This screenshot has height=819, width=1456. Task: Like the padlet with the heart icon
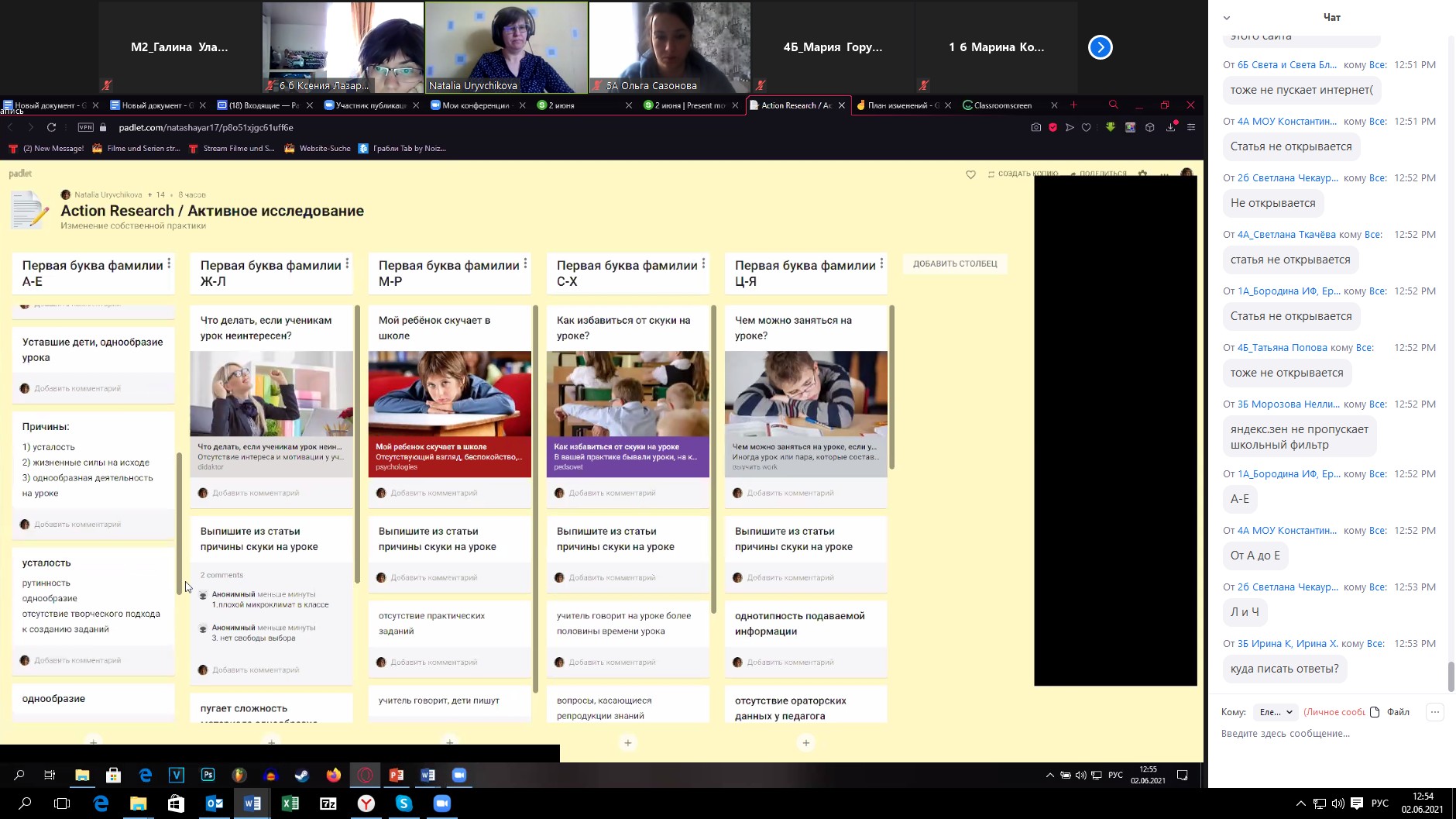970,174
